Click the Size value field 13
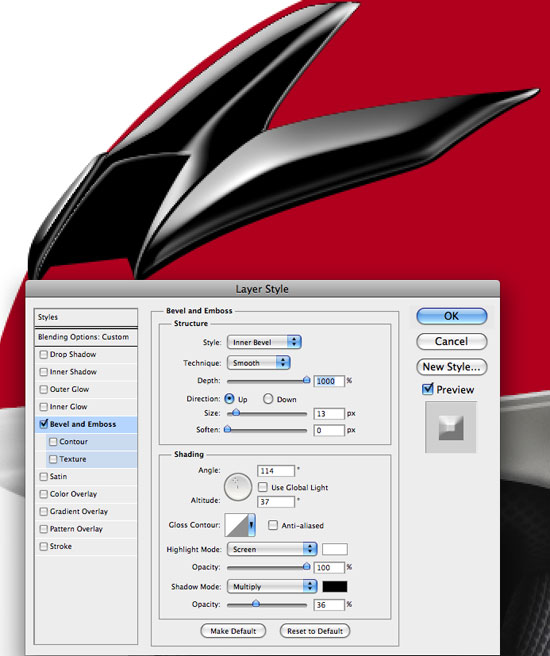Image resolution: width=550 pixels, height=656 pixels. click(329, 414)
